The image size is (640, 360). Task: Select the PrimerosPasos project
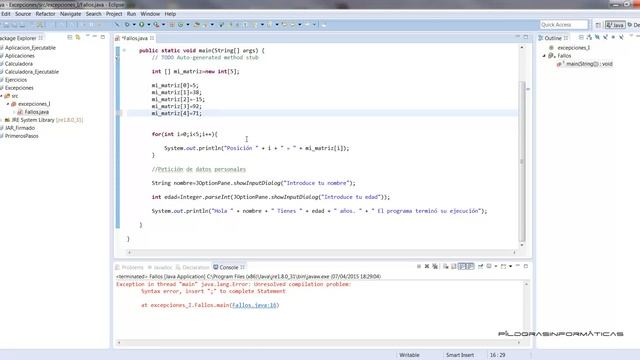point(21,136)
